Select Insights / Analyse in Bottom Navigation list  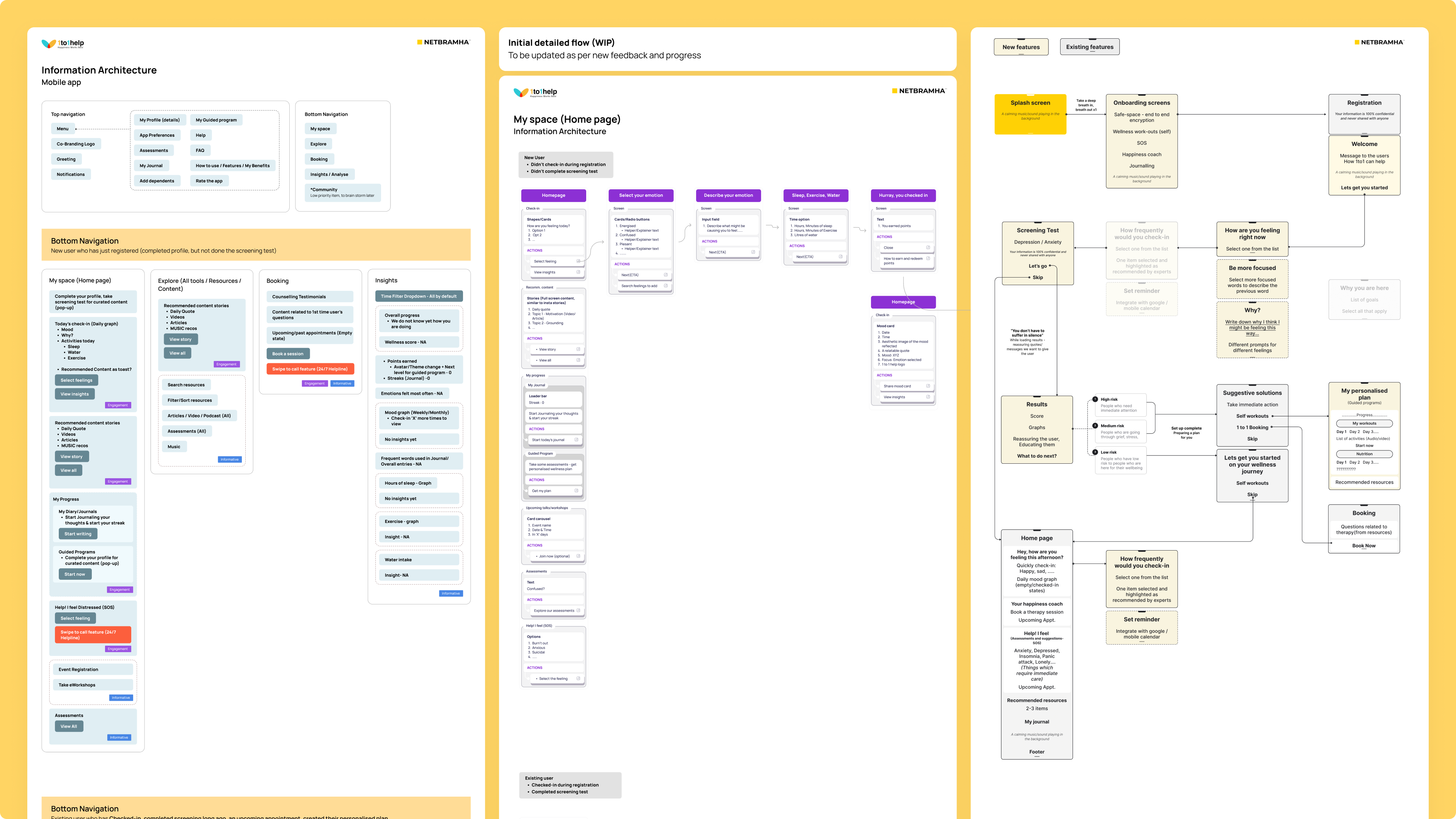pyautogui.click(x=329, y=175)
